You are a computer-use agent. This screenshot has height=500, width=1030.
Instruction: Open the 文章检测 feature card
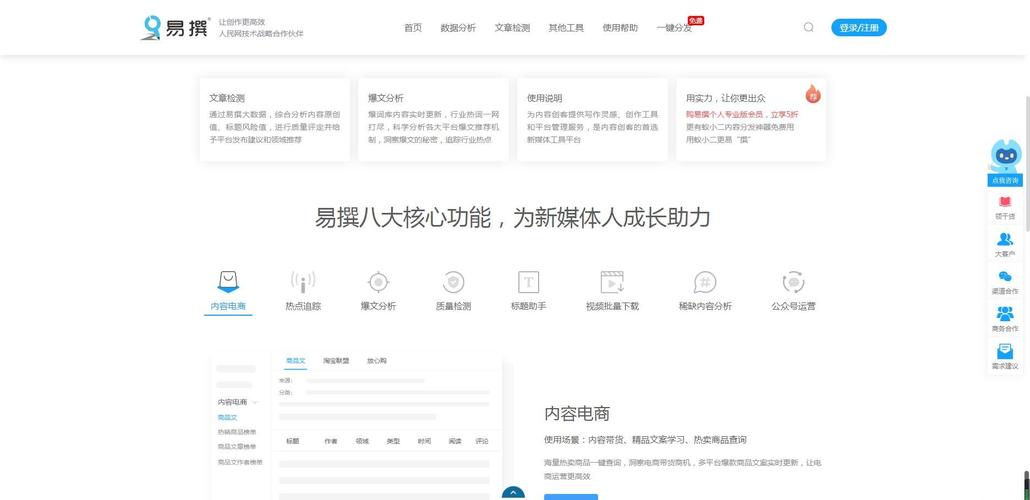click(x=275, y=119)
